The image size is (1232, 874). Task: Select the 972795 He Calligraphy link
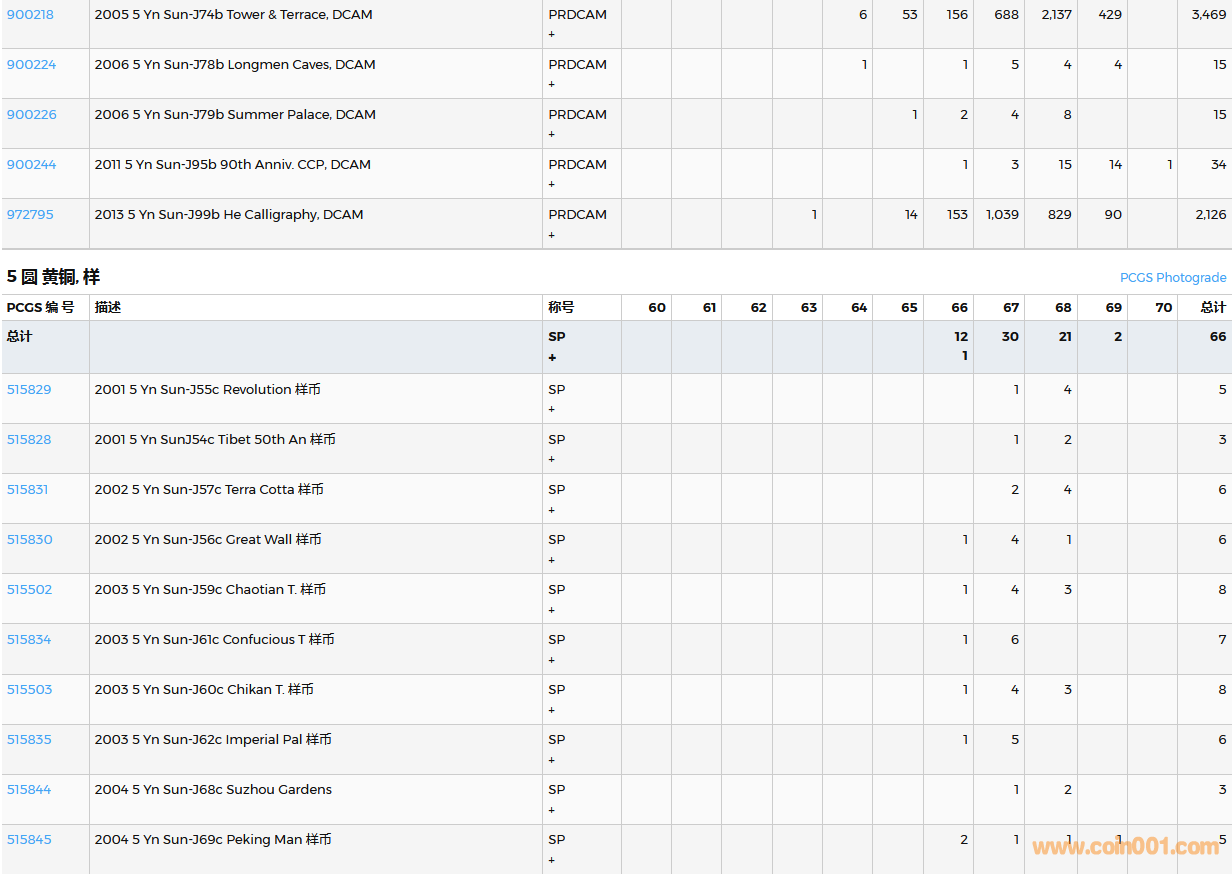(x=30, y=215)
